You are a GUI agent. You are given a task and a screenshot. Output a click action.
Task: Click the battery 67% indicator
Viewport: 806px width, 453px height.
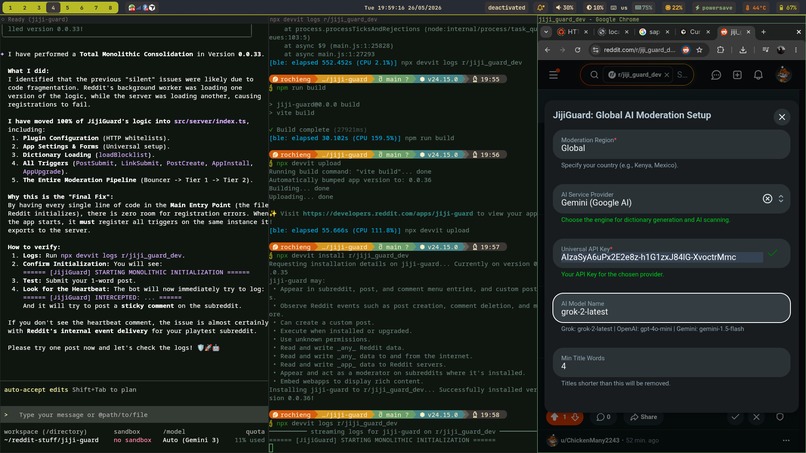[x=788, y=8]
